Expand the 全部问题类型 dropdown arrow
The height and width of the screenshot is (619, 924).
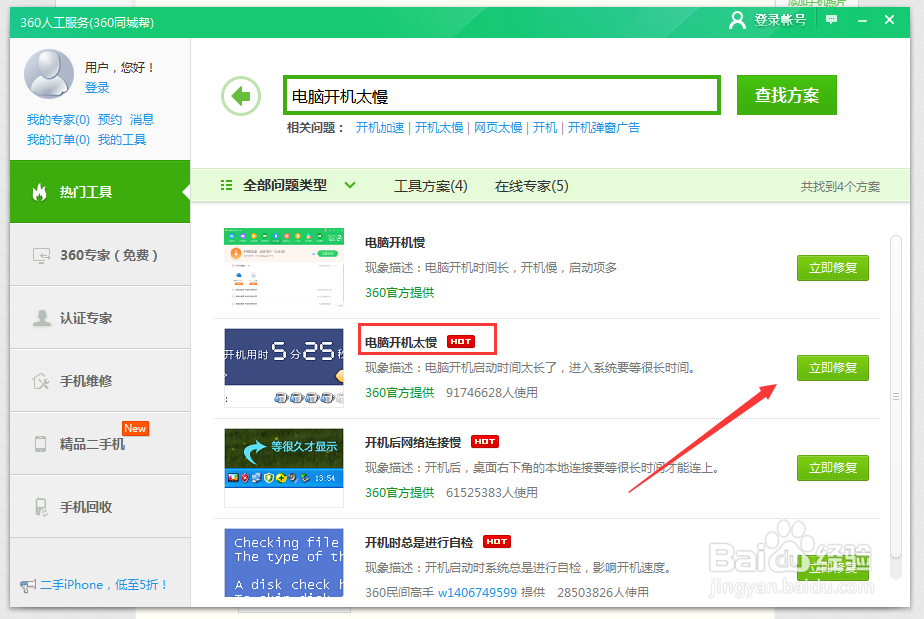point(350,185)
